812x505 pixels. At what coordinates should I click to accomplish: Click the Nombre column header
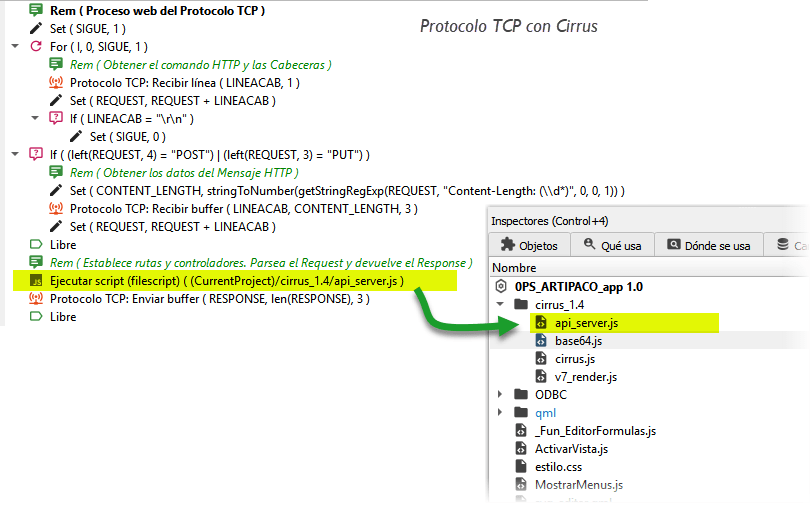pyautogui.click(x=514, y=268)
